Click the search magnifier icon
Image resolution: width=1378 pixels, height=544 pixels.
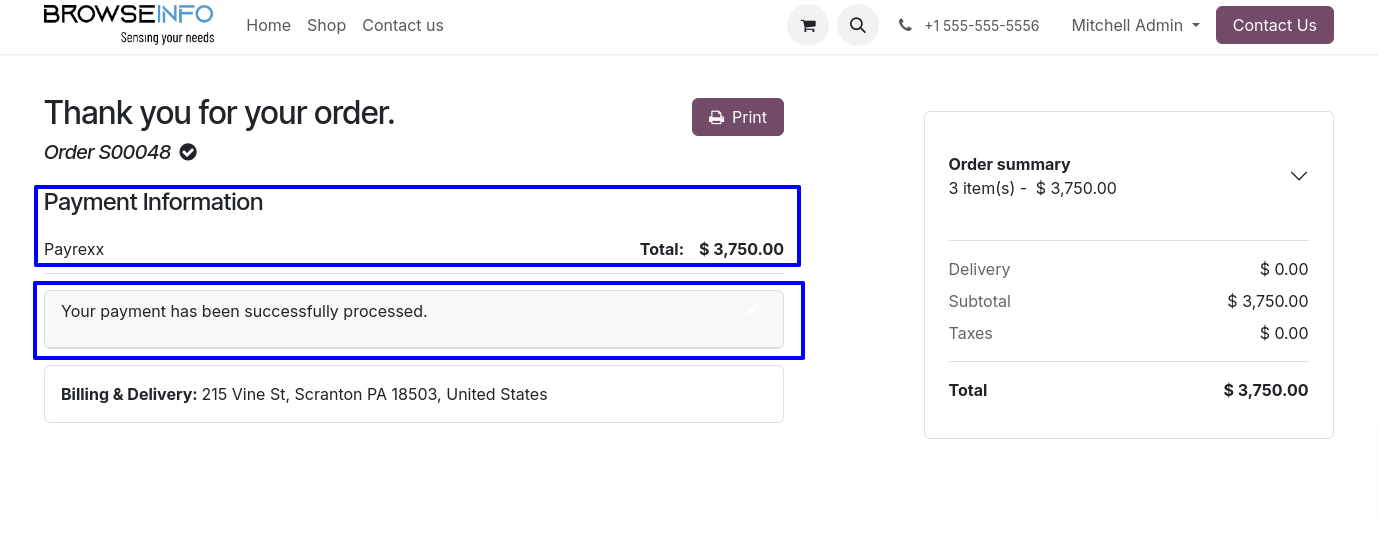[x=858, y=26]
